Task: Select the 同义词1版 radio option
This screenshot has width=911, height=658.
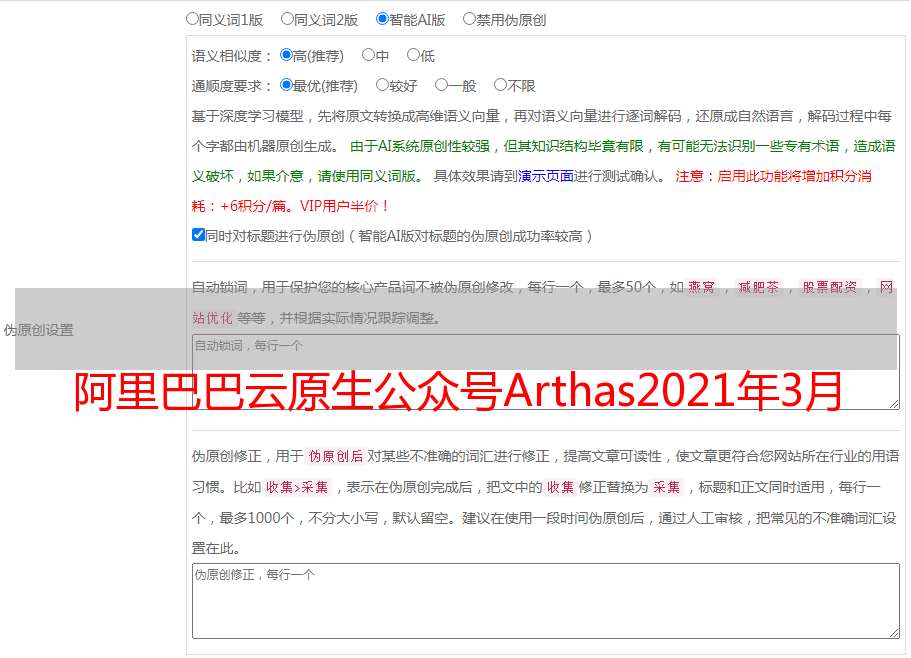Action: click(192, 18)
